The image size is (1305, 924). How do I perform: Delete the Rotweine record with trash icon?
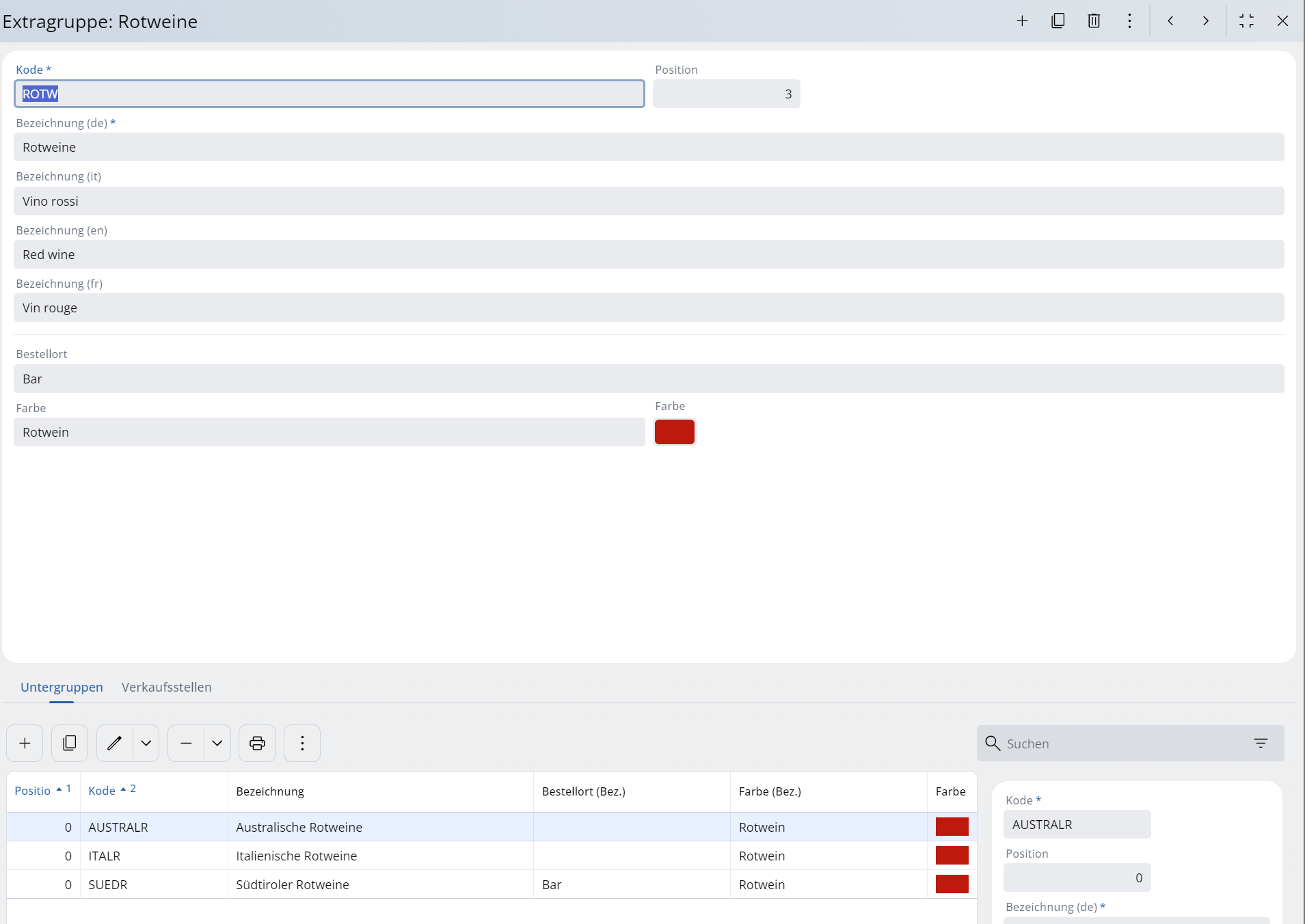pos(1094,21)
